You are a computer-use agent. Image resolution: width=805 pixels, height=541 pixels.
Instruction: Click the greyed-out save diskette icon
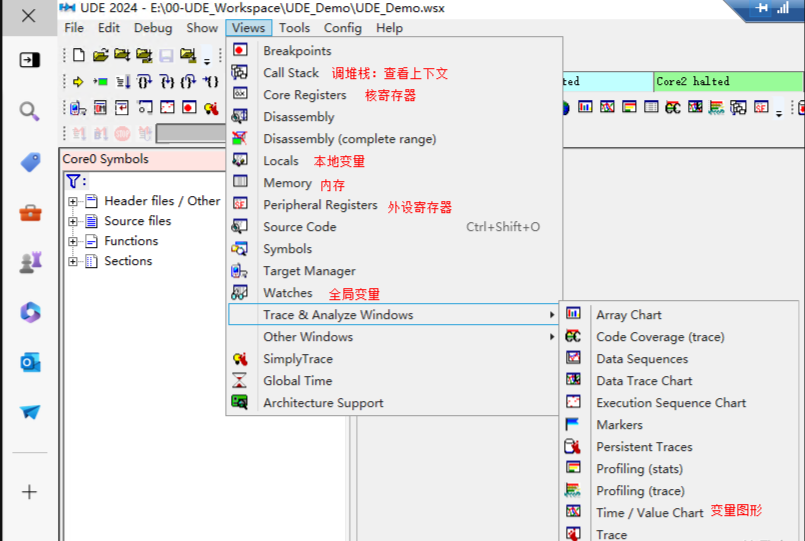pyautogui.click(x=166, y=55)
